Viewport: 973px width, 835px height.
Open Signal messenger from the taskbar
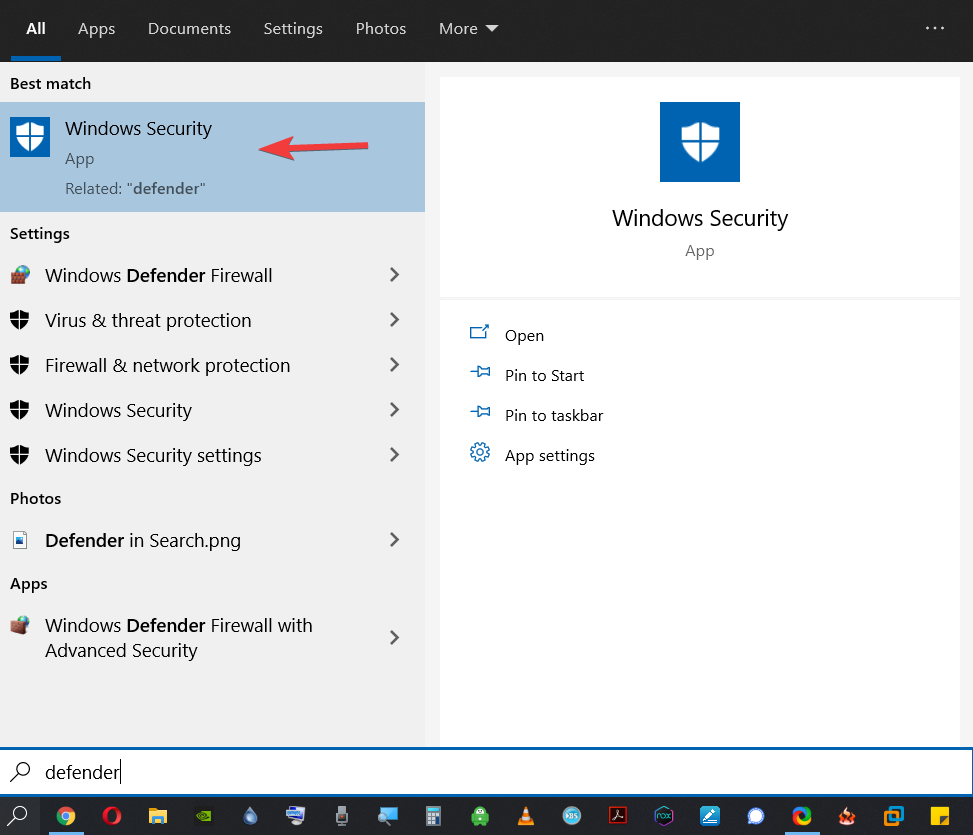click(755, 816)
